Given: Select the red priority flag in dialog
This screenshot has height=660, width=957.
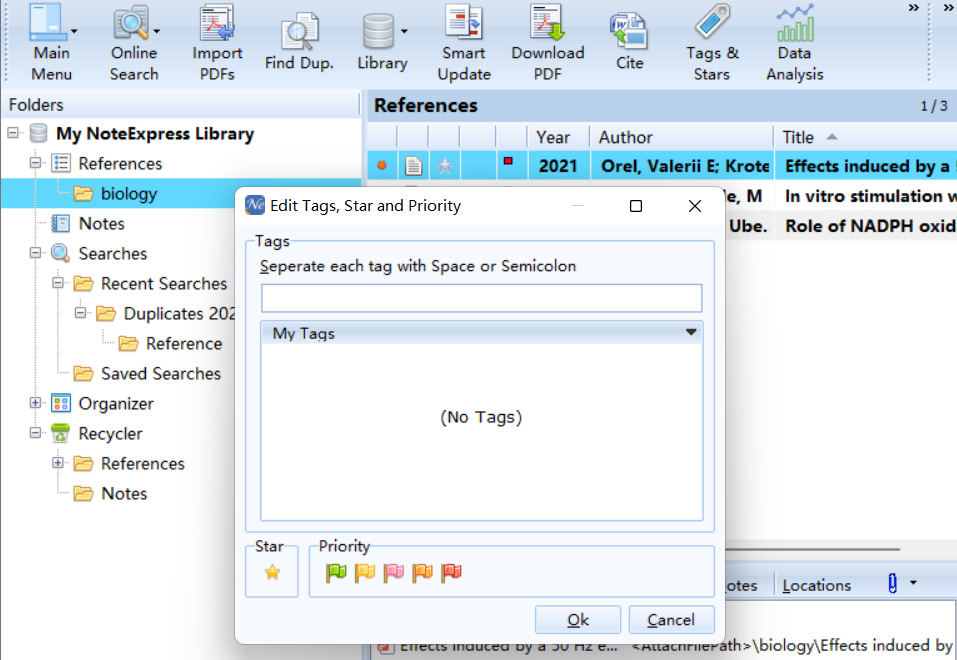Looking at the screenshot, I should (451, 572).
